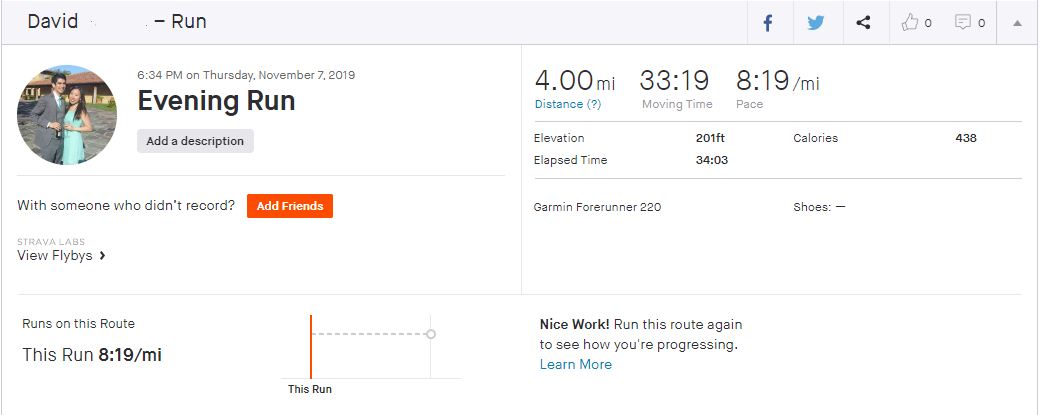Click the athlete profile photo
This screenshot has width=1040, height=415.
67,115
